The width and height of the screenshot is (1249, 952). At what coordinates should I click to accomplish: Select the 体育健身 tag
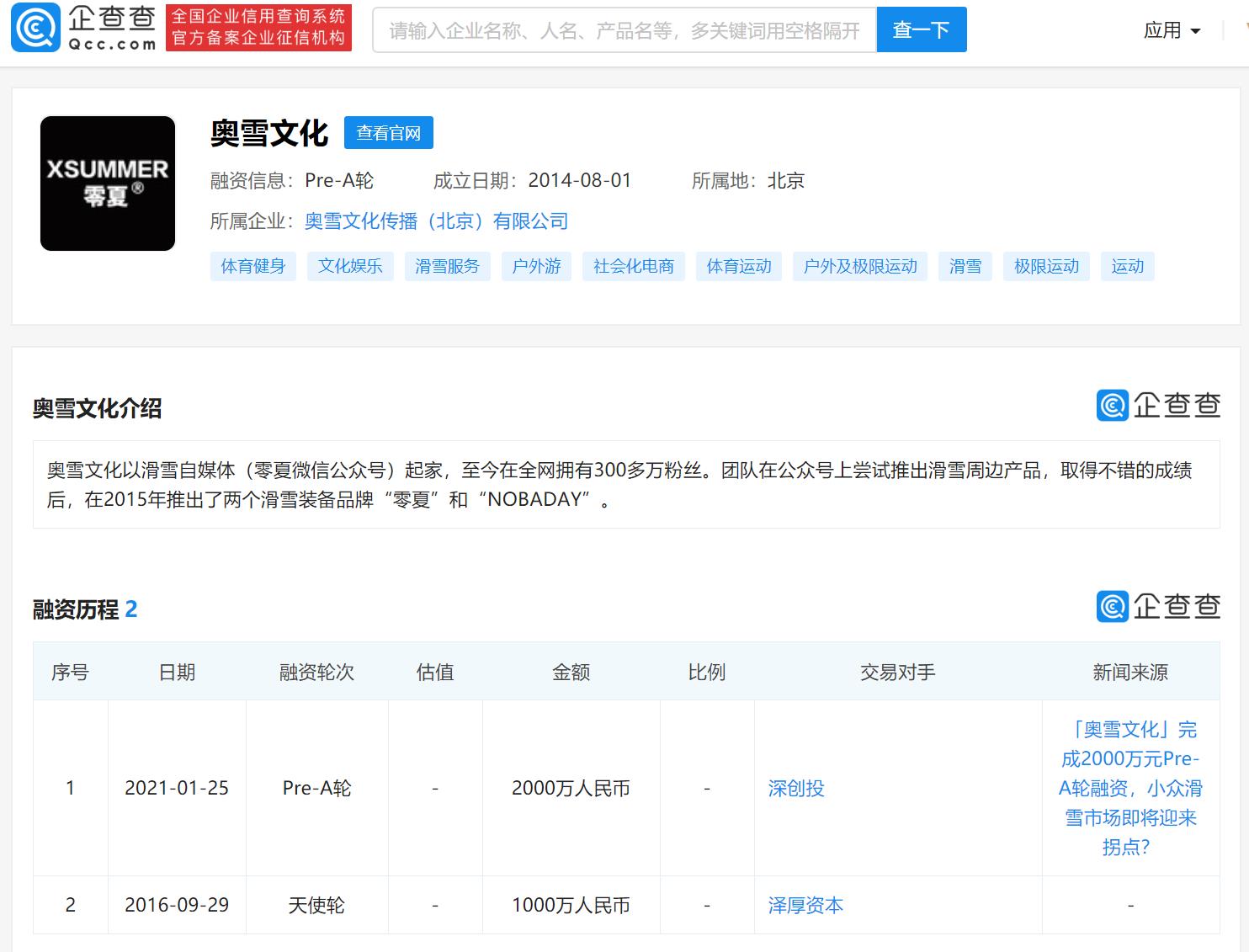click(253, 267)
